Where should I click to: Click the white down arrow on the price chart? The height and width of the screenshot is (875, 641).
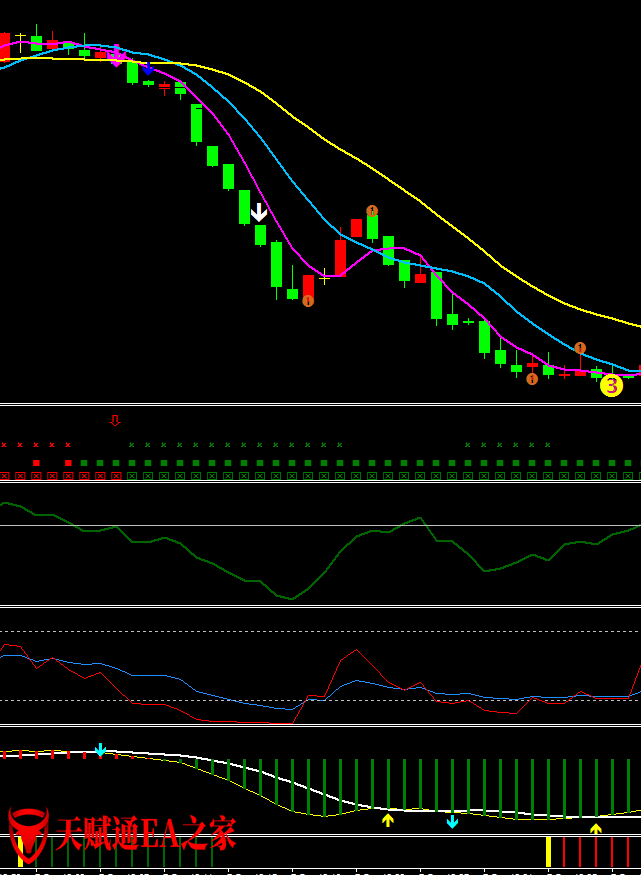(x=259, y=212)
